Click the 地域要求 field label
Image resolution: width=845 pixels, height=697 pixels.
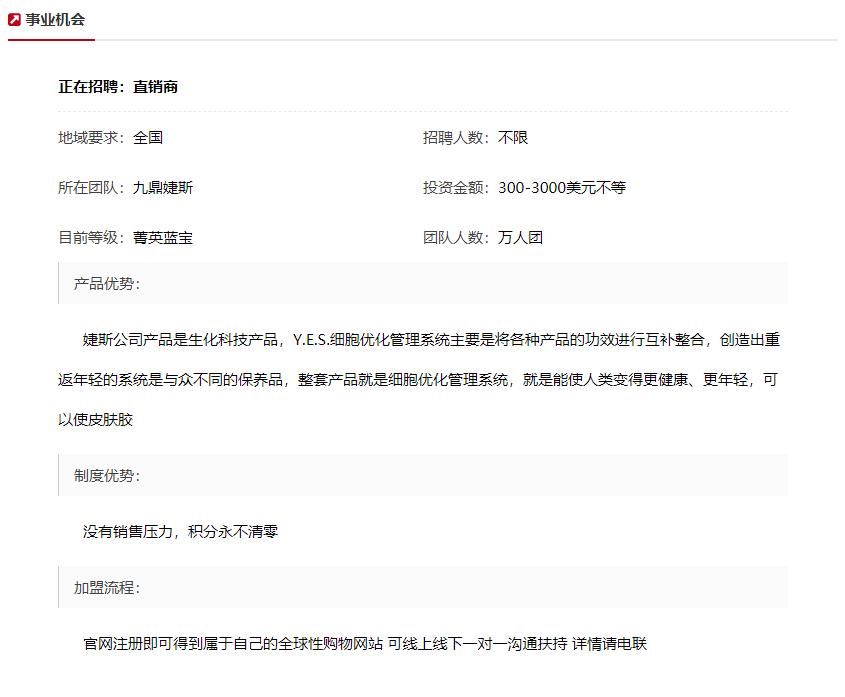[86, 138]
